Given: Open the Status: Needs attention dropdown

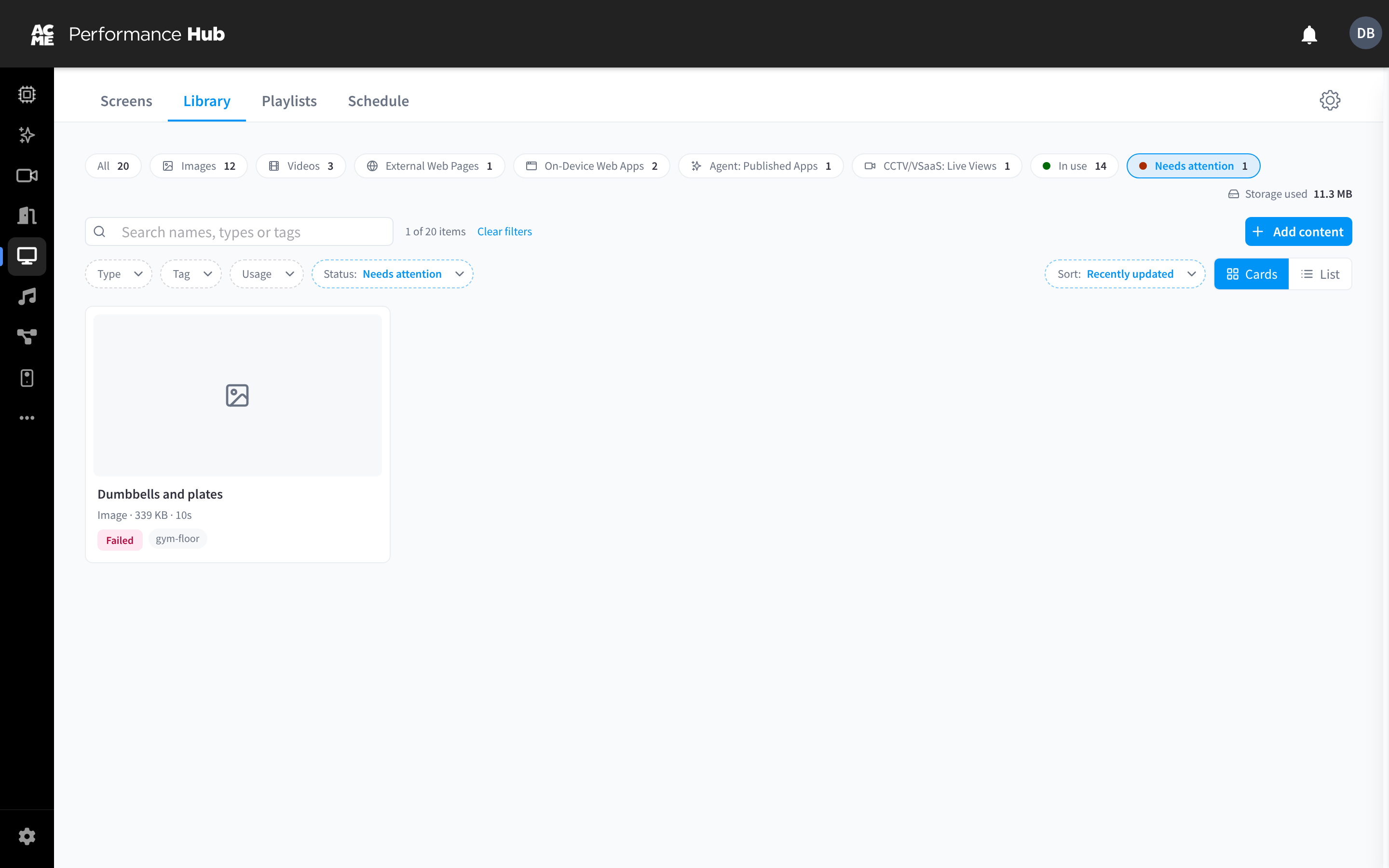Looking at the screenshot, I should pyautogui.click(x=392, y=274).
